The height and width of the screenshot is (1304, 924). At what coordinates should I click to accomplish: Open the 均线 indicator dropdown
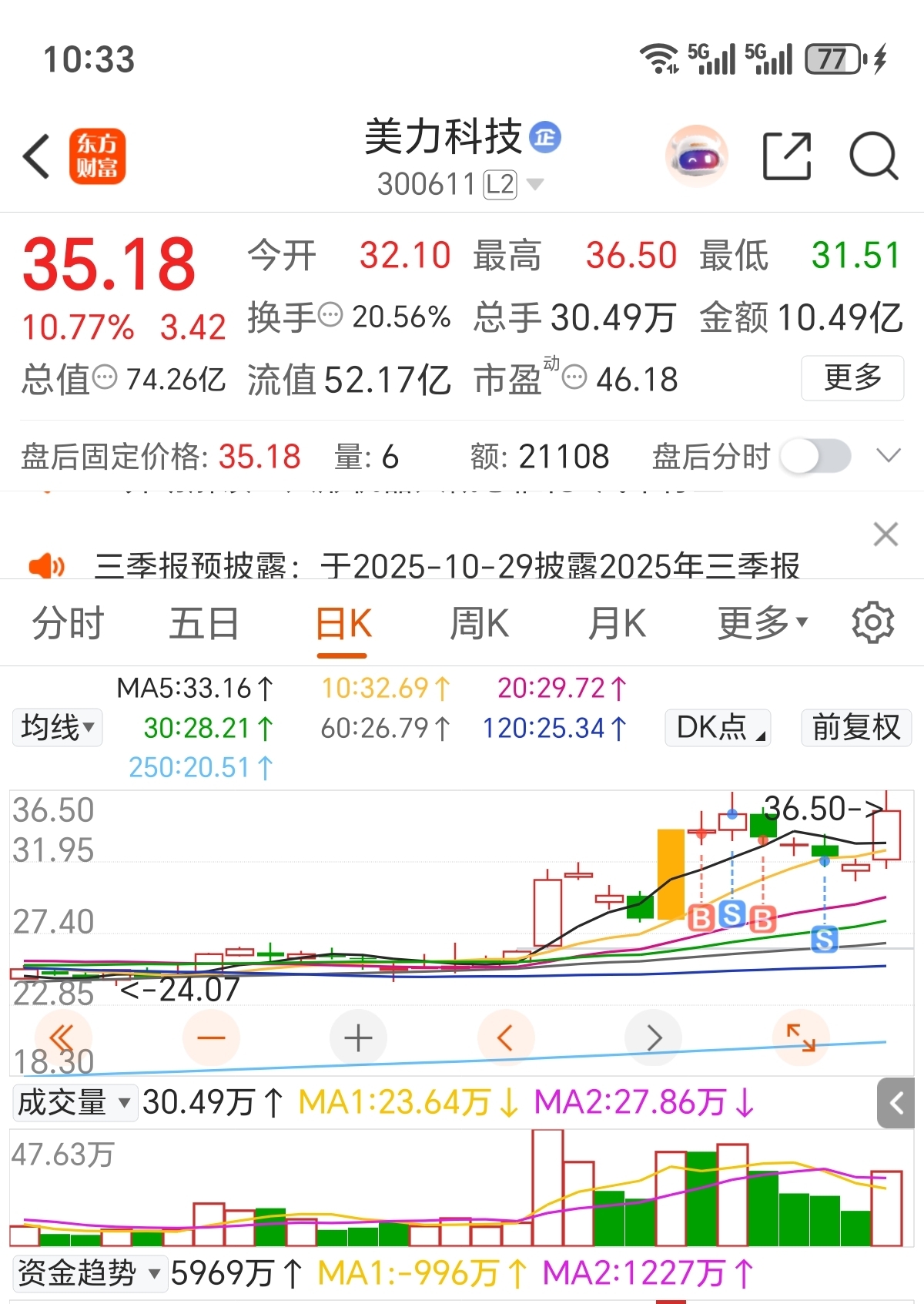point(58,727)
